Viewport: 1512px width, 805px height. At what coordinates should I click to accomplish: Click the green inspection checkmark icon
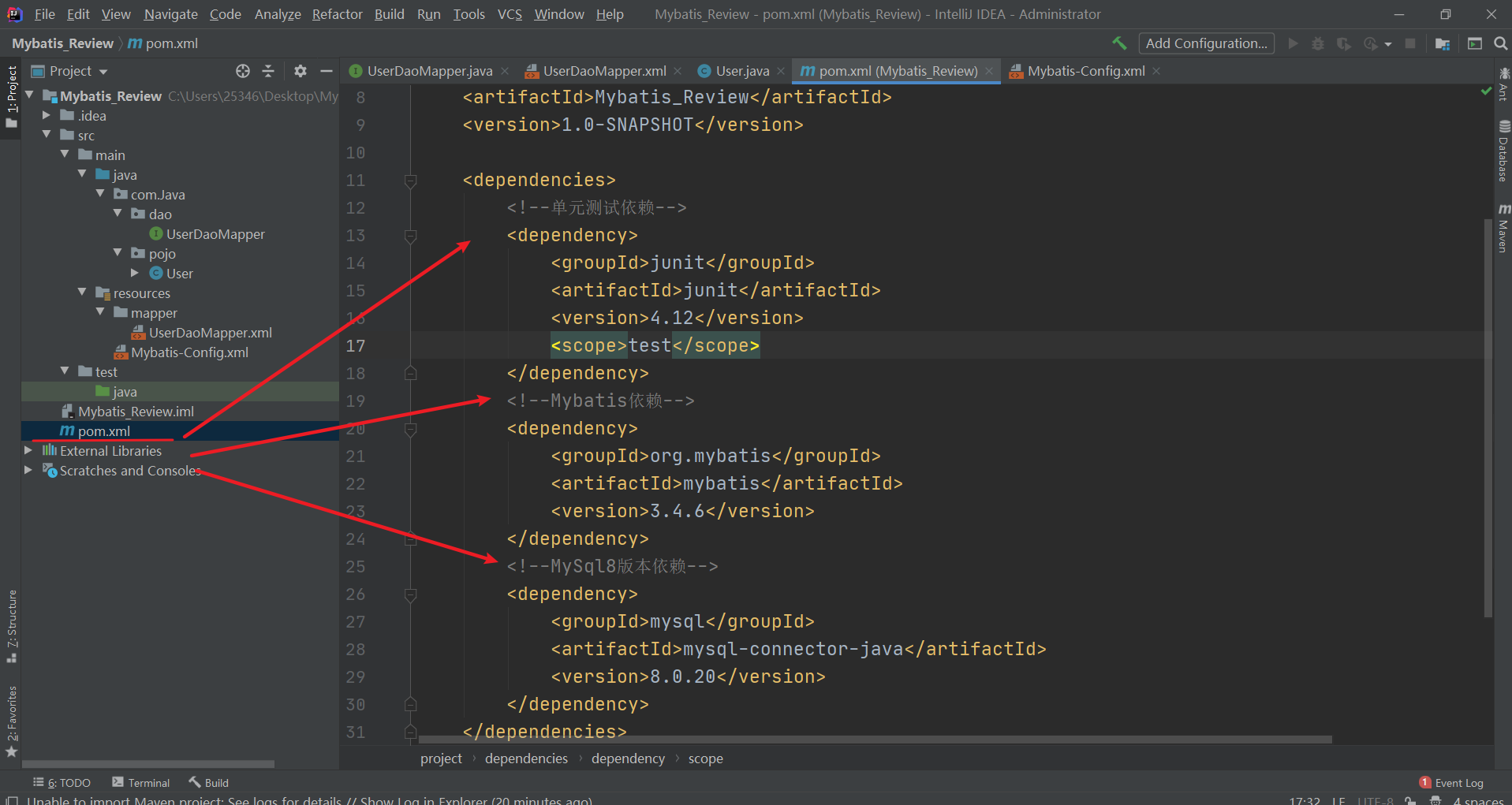[x=1486, y=91]
